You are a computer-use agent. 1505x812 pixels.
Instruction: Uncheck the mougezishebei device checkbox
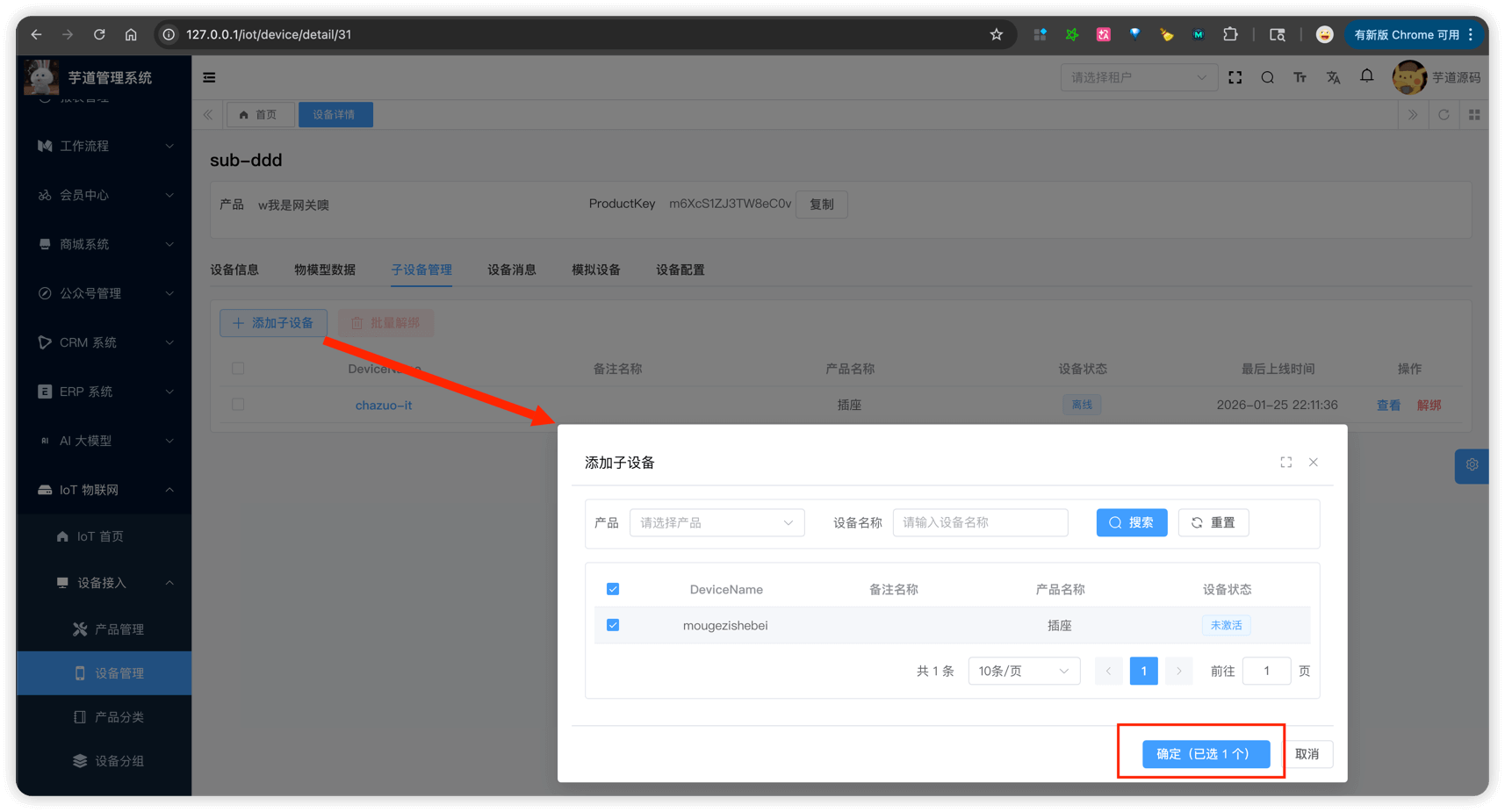point(613,625)
